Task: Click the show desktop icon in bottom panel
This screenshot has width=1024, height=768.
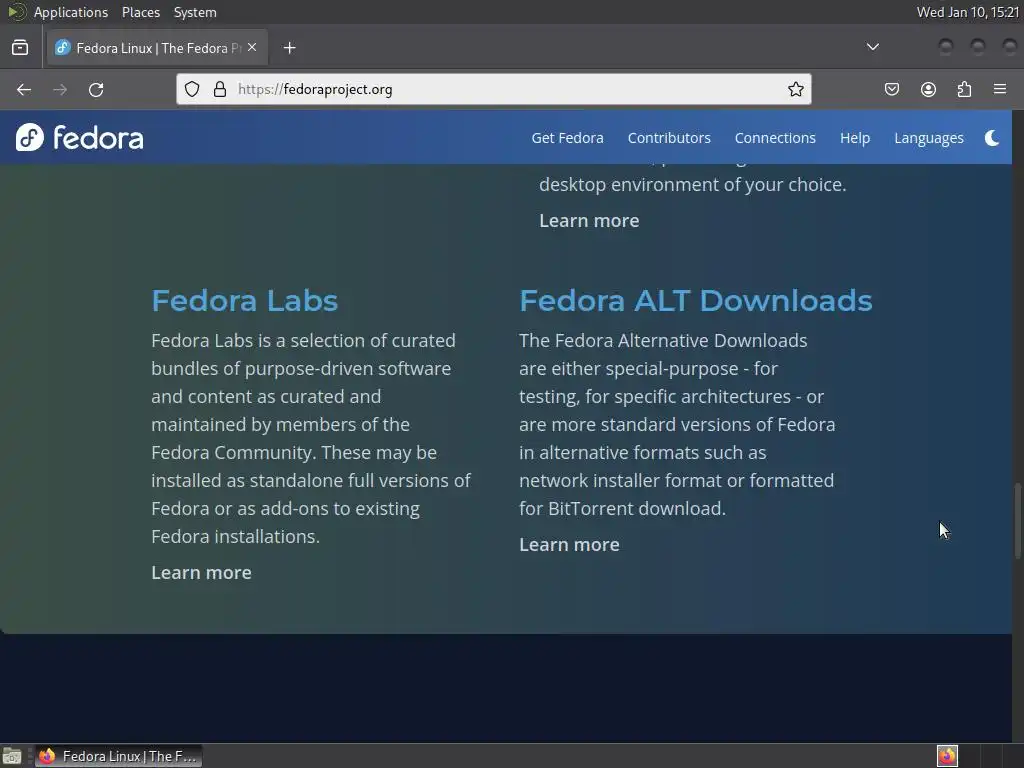Action: (12, 756)
